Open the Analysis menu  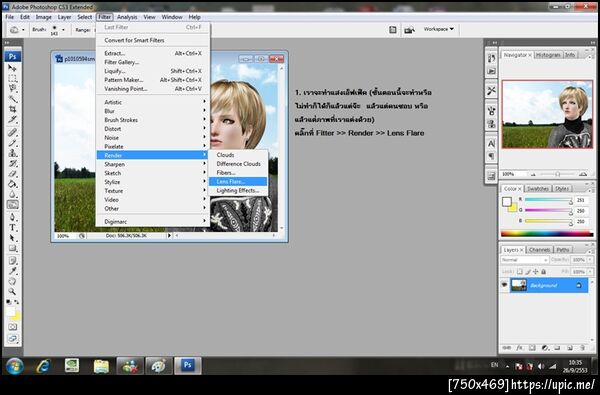tap(127, 17)
